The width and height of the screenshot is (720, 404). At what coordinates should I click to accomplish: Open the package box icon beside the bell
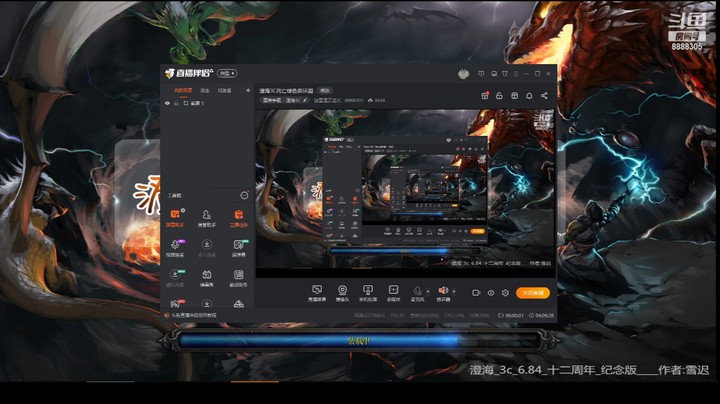point(514,95)
